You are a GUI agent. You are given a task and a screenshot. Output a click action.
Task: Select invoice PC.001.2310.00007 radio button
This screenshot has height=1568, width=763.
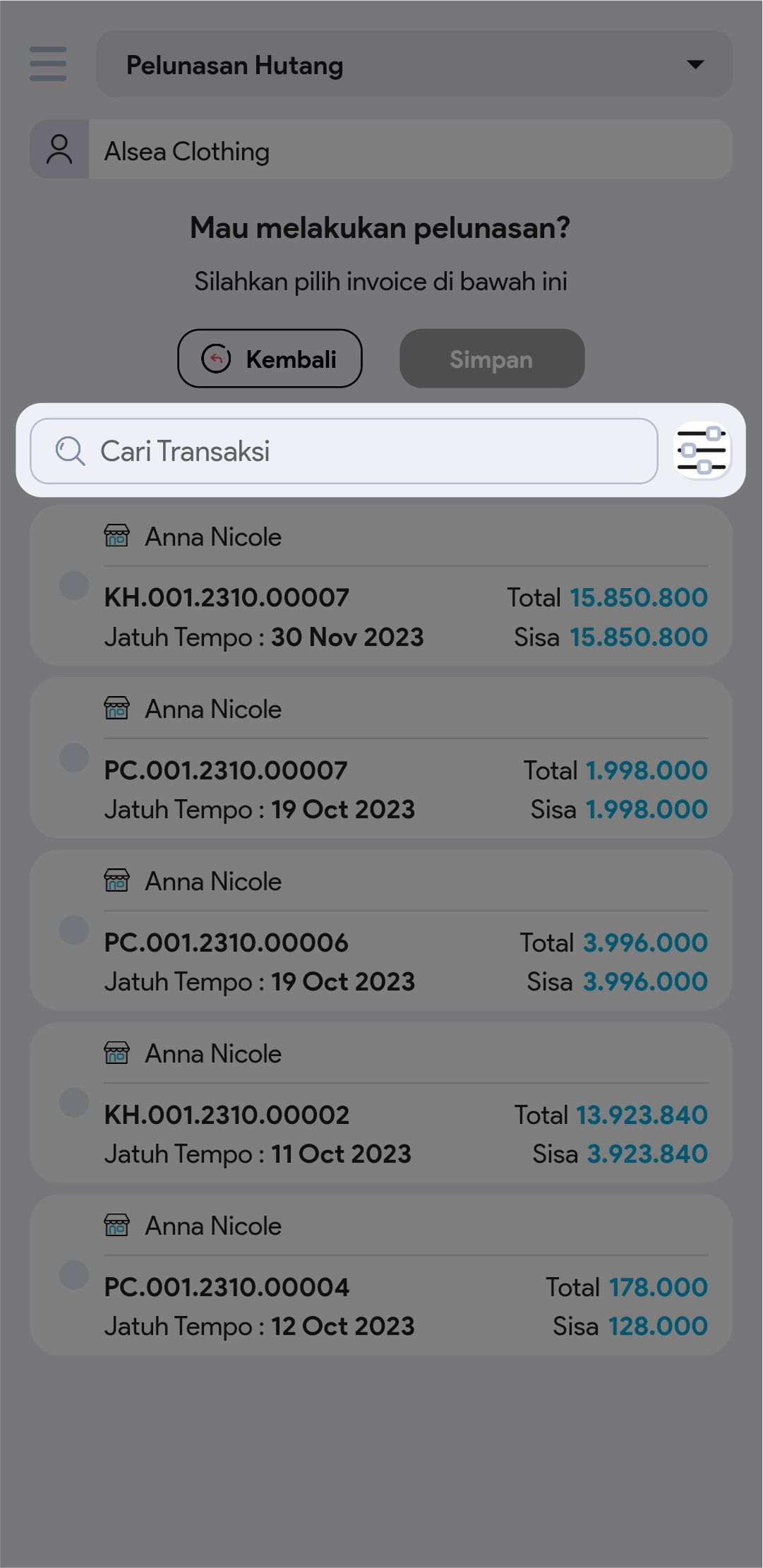pos(74,758)
